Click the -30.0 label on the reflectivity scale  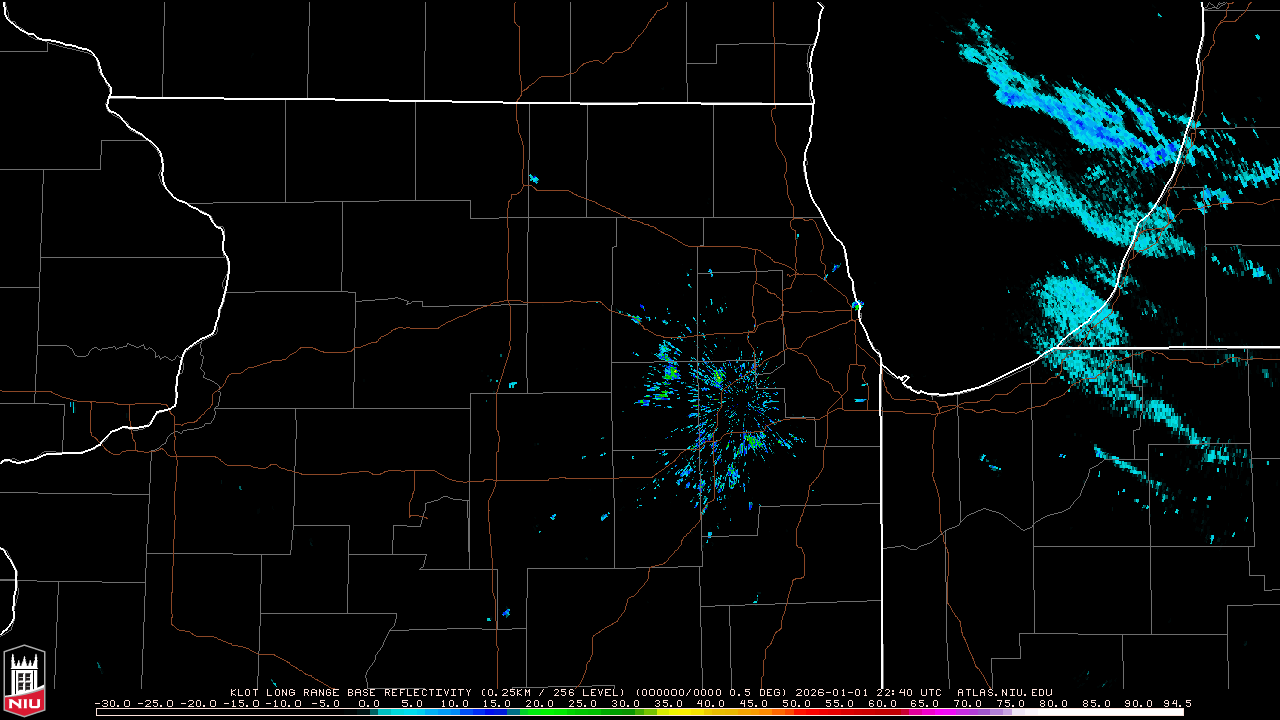pyautogui.click(x=111, y=703)
